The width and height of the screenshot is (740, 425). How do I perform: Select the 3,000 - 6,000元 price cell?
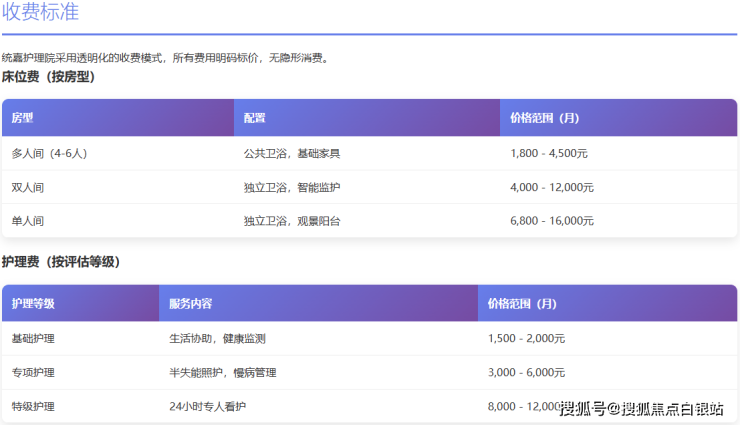[x=526, y=373]
